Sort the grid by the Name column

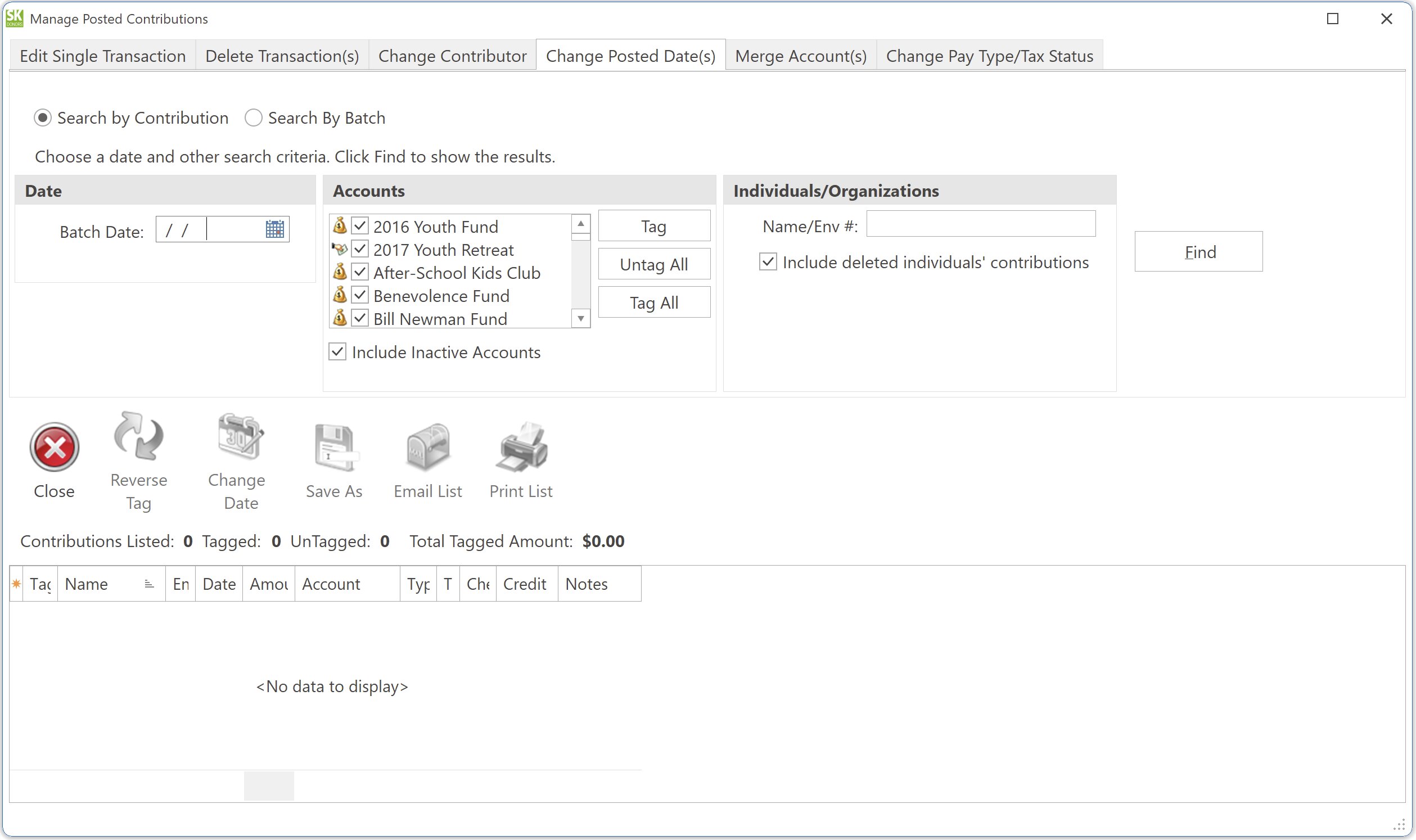(111, 584)
